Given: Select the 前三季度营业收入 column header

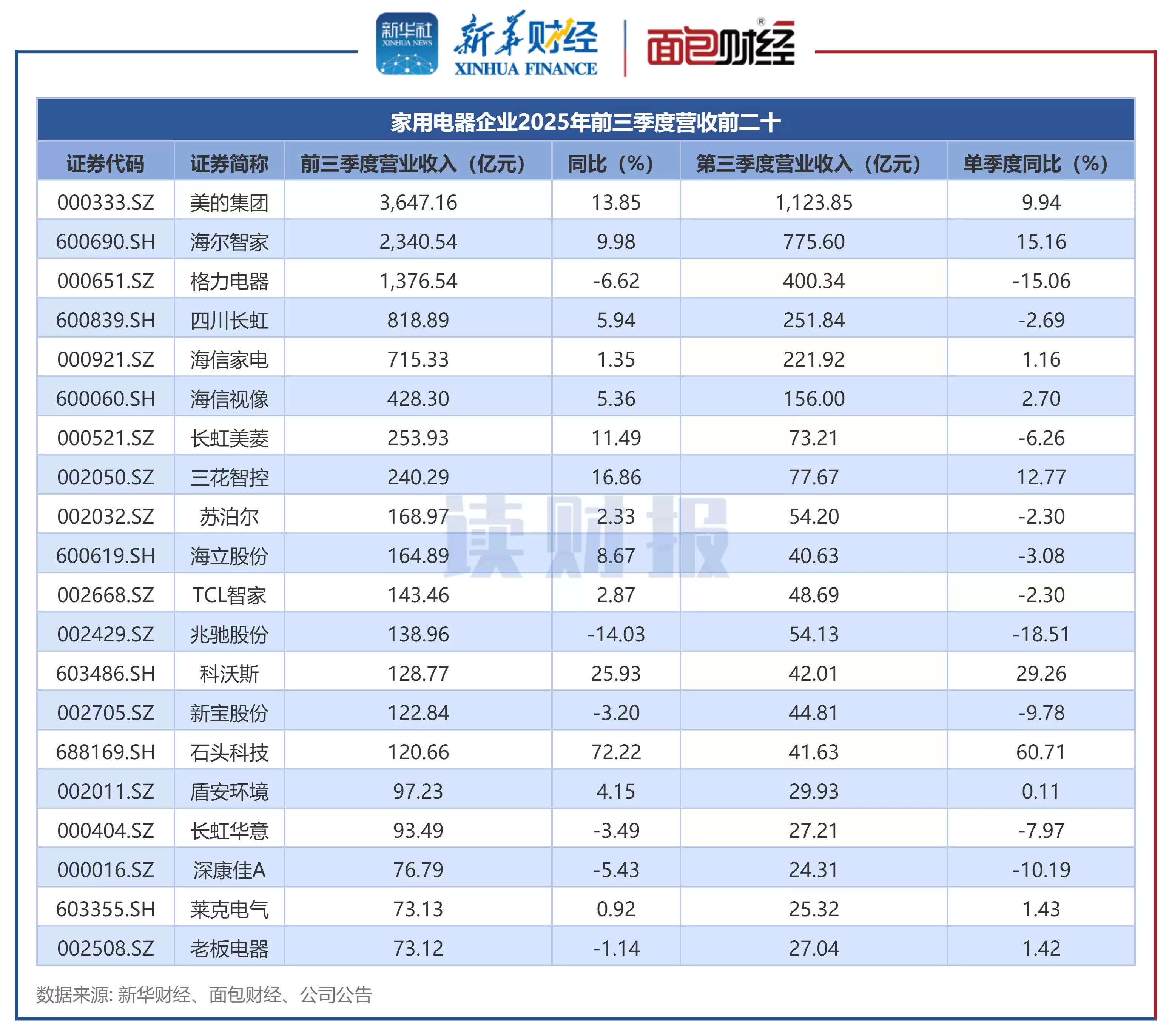Looking at the screenshot, I should [x=418, y=164].
